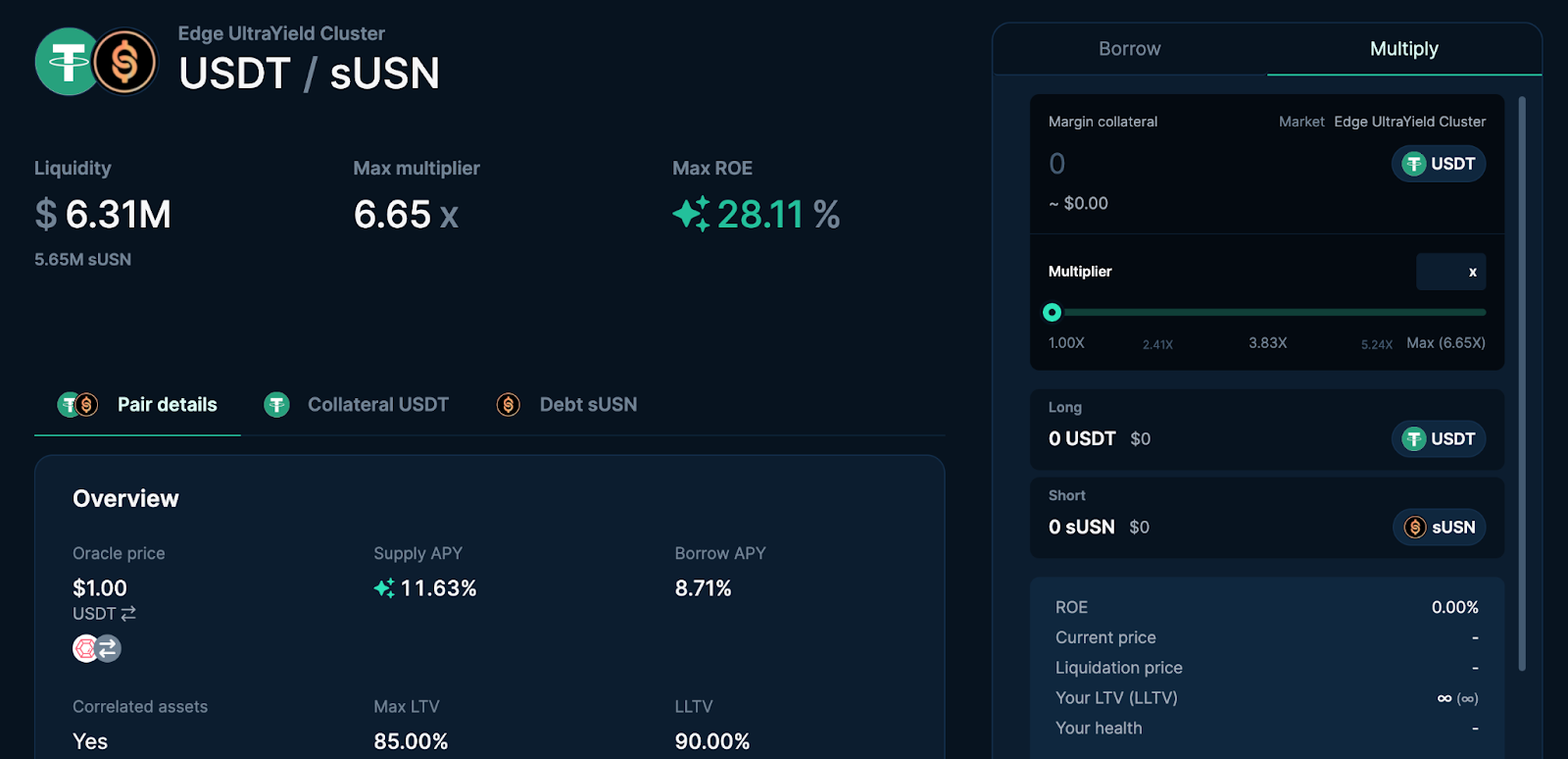Click the large sUSN token logo in header
Viewport: 1568px width, 759px height.
[x=125, y=62]
